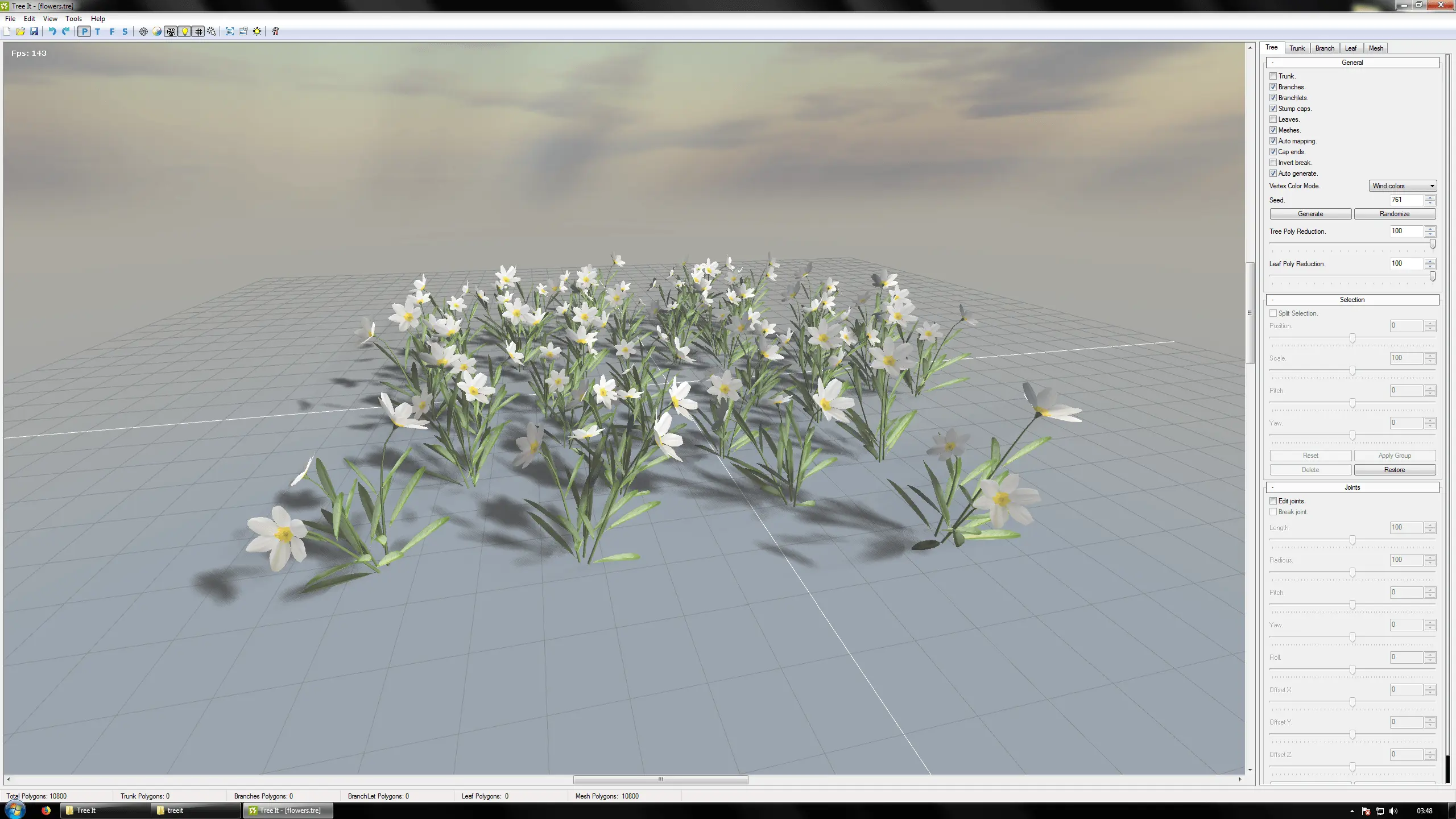Open the Tools menu

pos(73,19)
